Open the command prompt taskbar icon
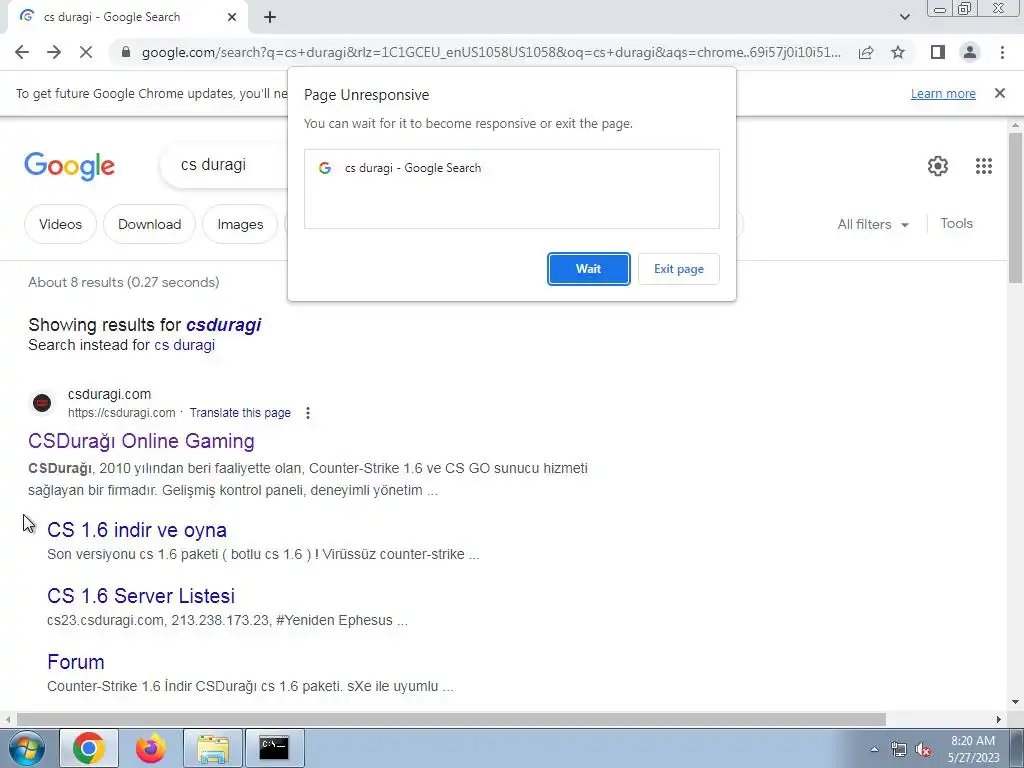 tap(274, 748)
